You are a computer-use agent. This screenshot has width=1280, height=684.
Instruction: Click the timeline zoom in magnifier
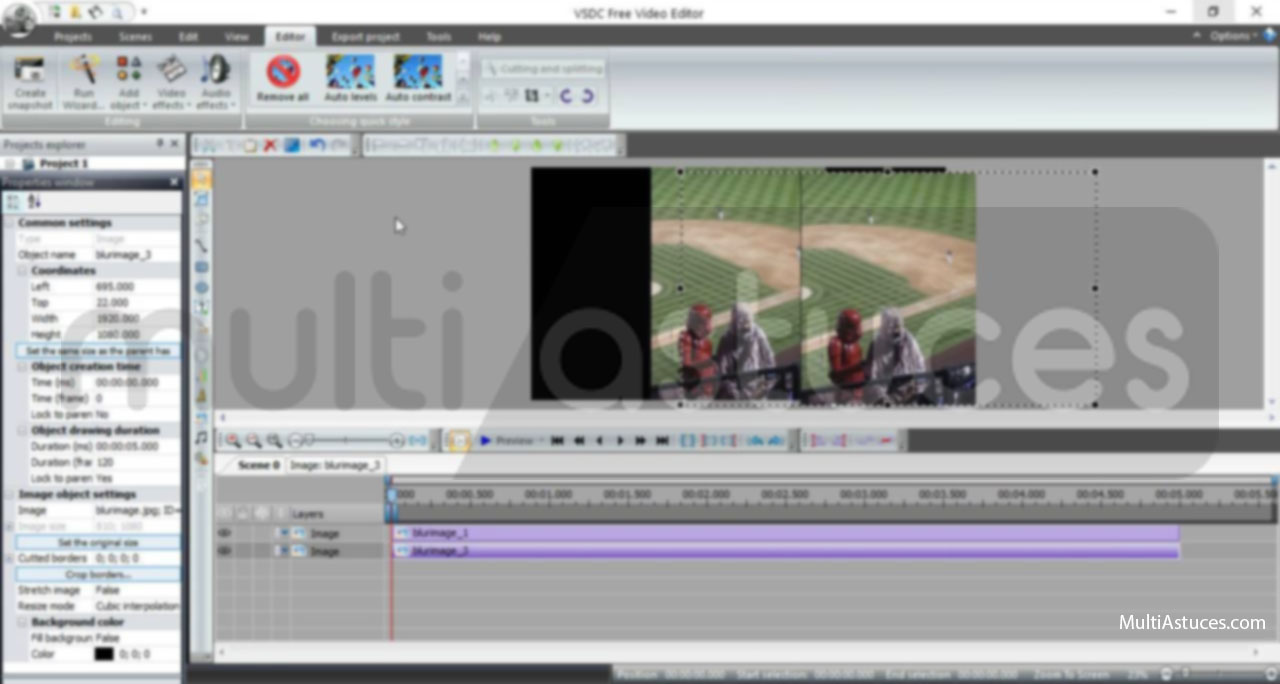[233, 440]
